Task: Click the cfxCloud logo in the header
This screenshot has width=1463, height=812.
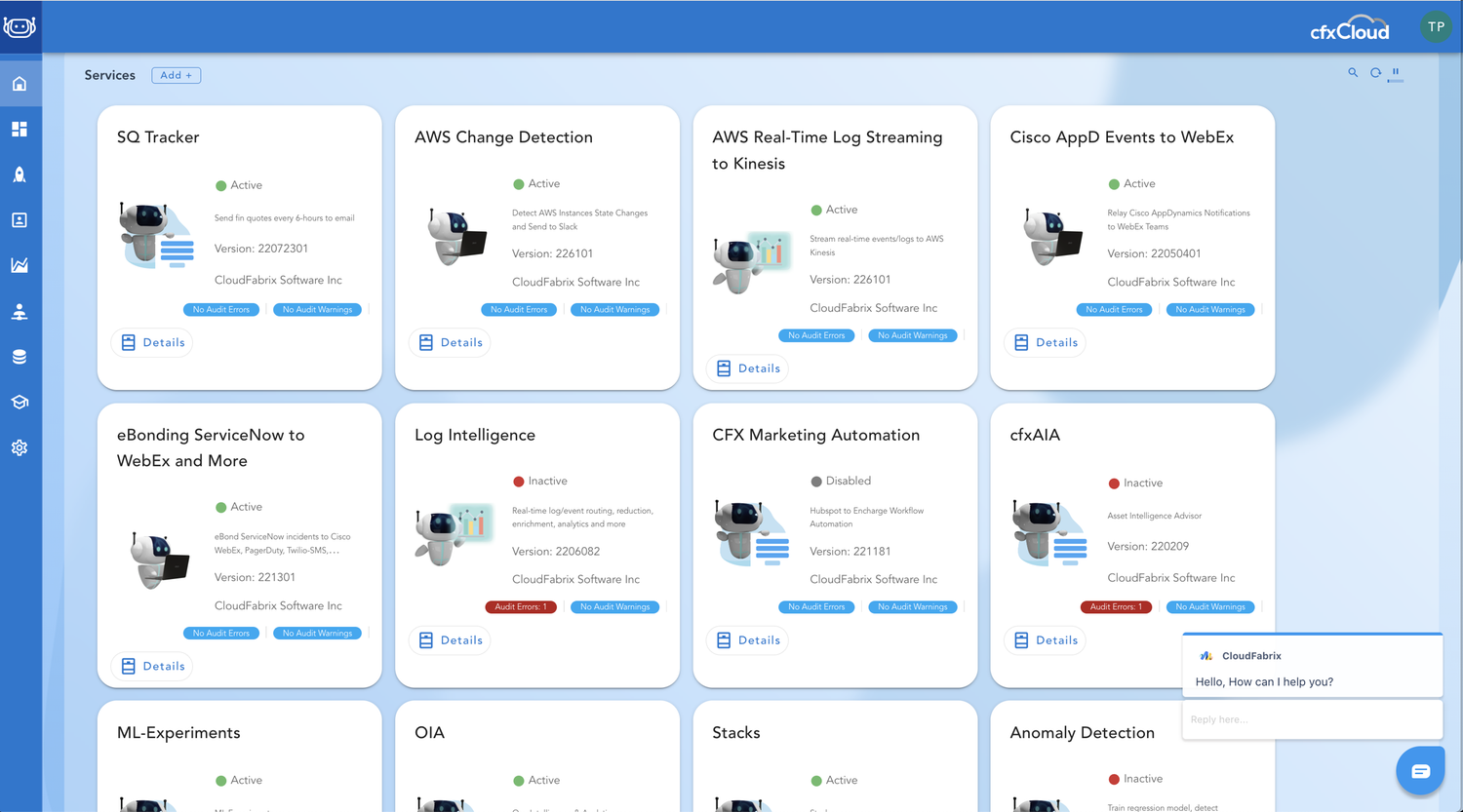Action: [1350, 27]
